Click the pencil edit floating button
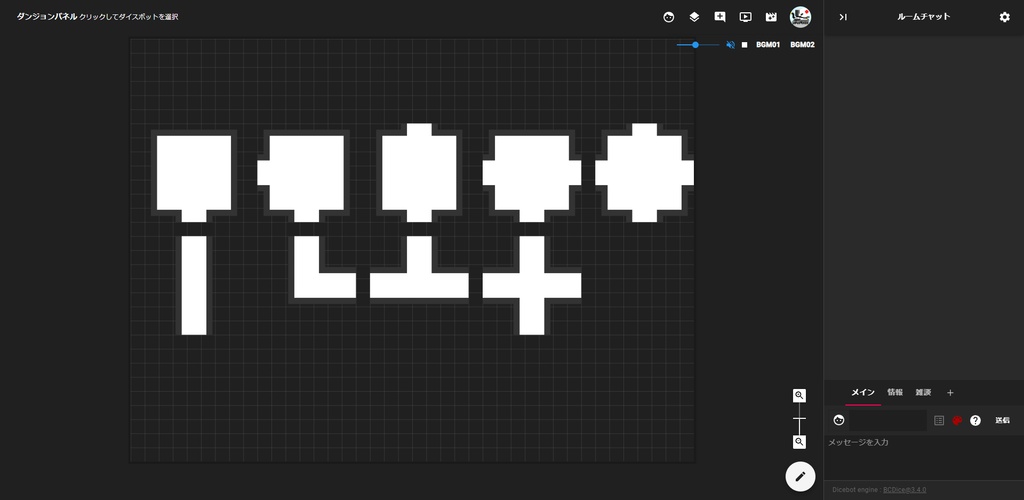 click(800, 476)
